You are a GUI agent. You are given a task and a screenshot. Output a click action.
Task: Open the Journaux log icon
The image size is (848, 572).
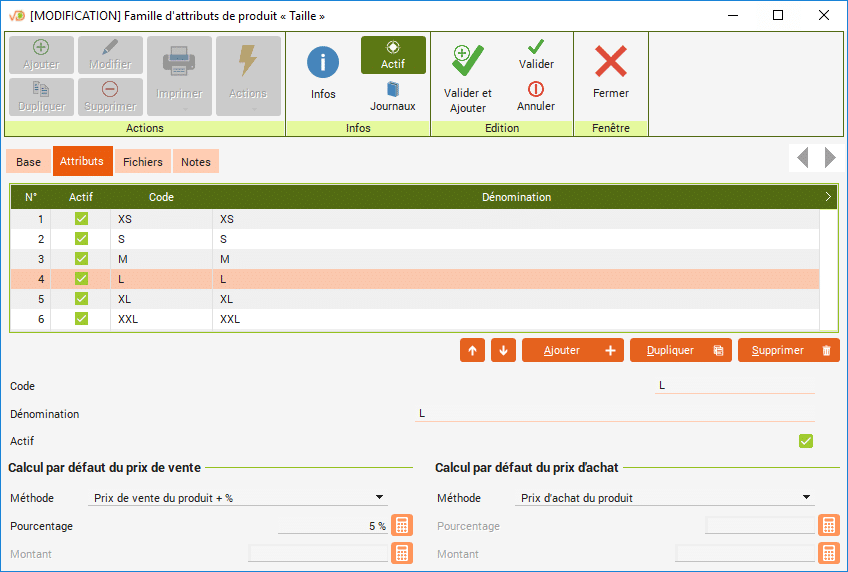pos(393,91)
